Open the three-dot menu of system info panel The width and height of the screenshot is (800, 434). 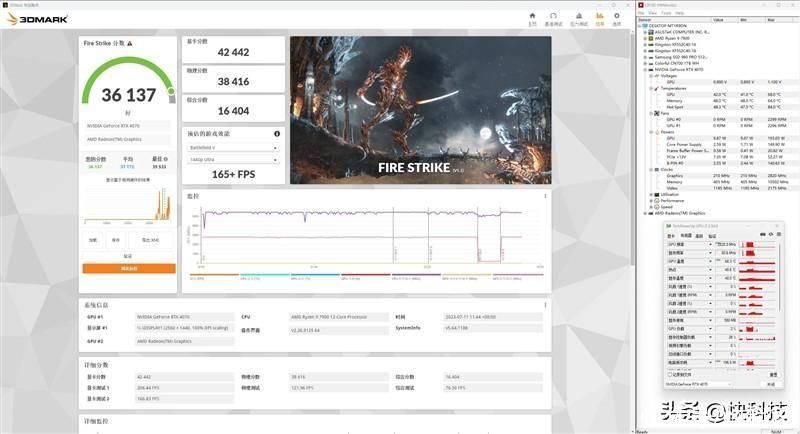click(545, 305)
